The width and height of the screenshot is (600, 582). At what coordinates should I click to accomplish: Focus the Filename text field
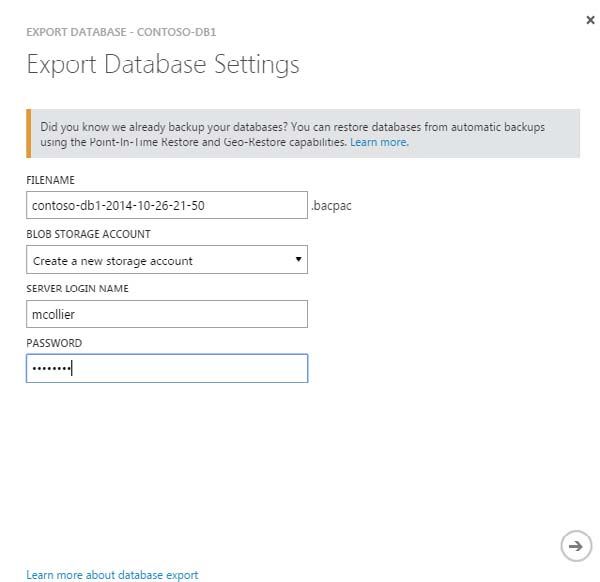(166, 206)
